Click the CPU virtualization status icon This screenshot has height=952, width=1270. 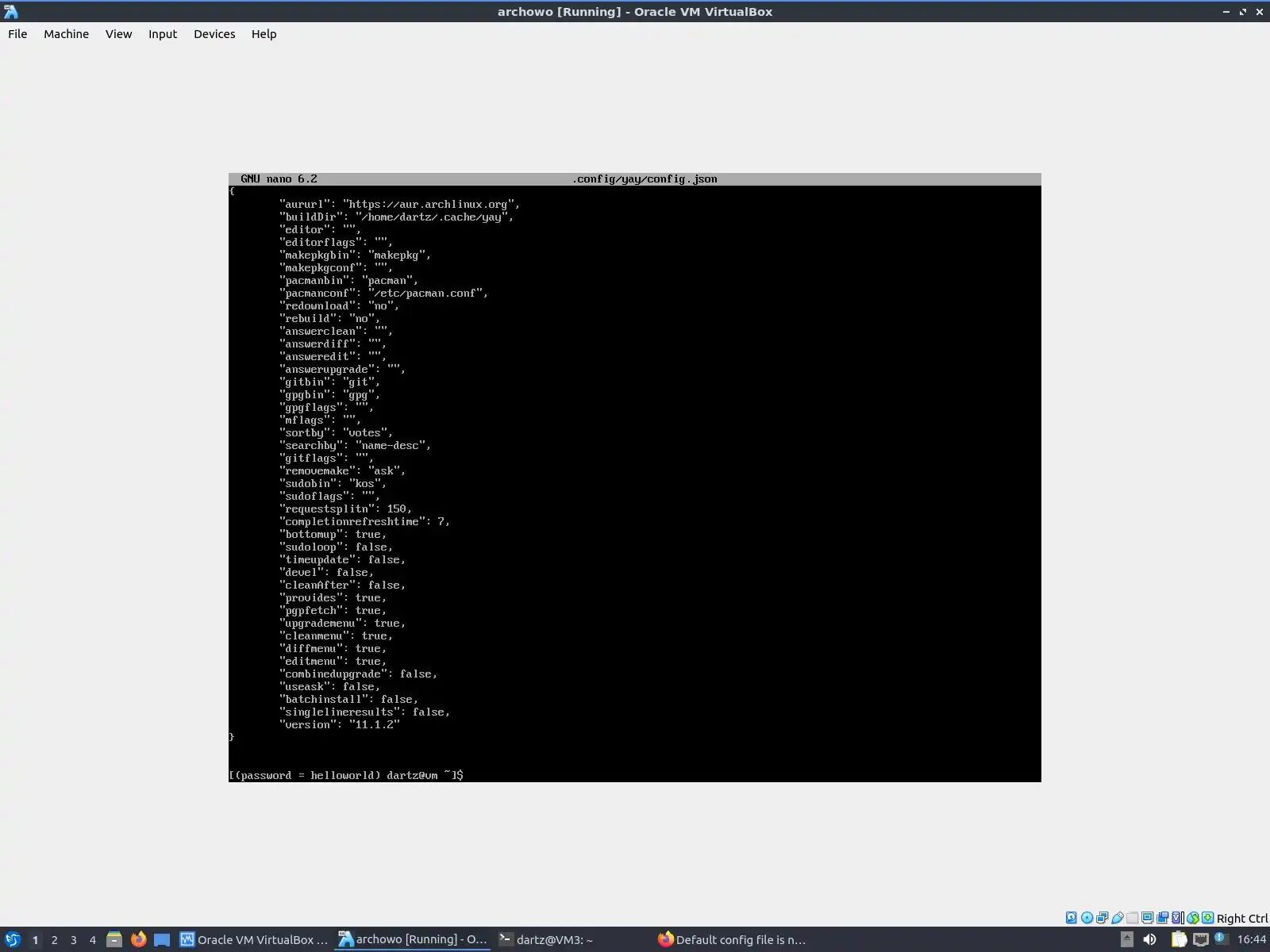pyautogui.click(x=1178, y=918)
